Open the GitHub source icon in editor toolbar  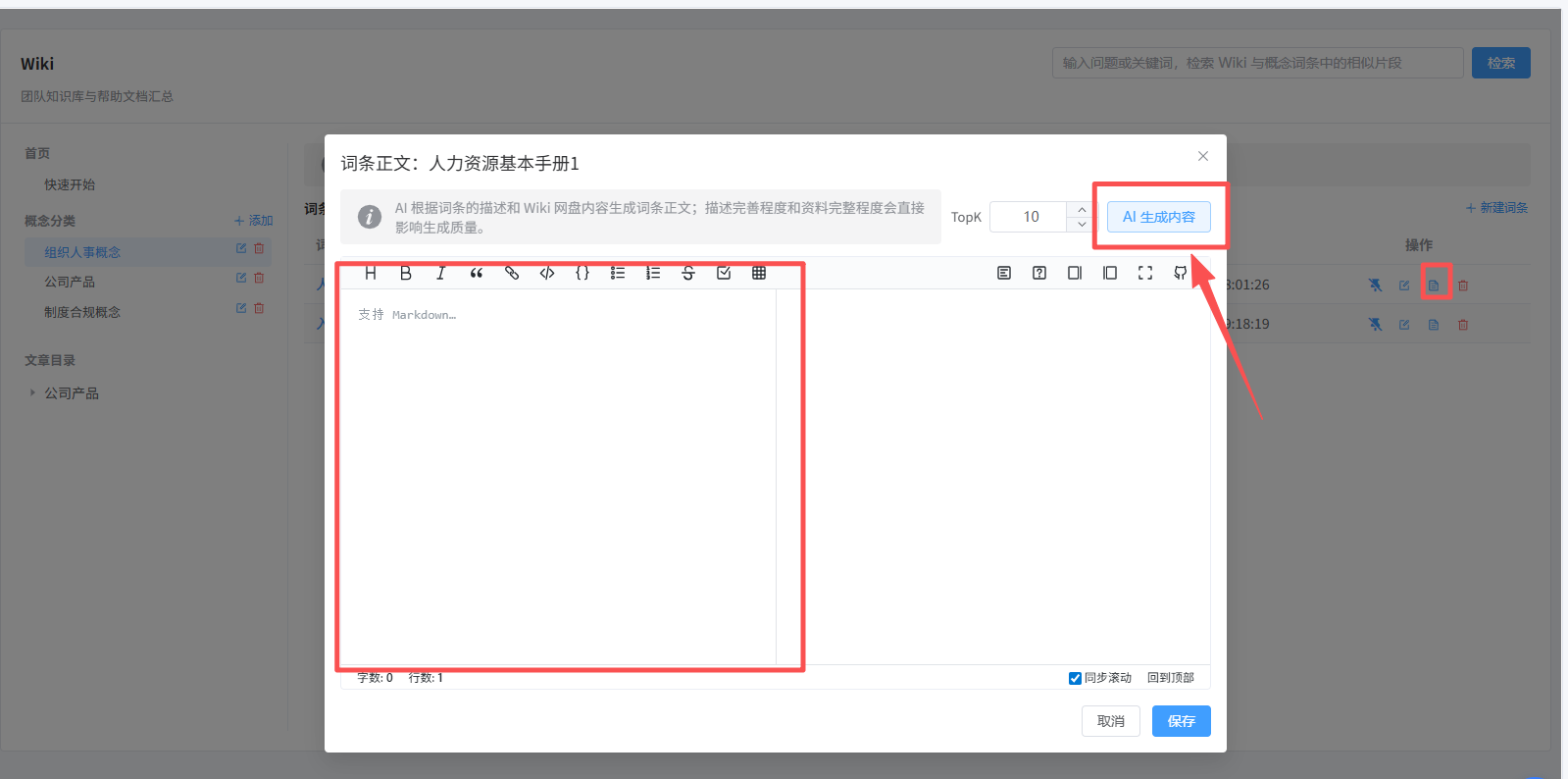pos(1181,273)
